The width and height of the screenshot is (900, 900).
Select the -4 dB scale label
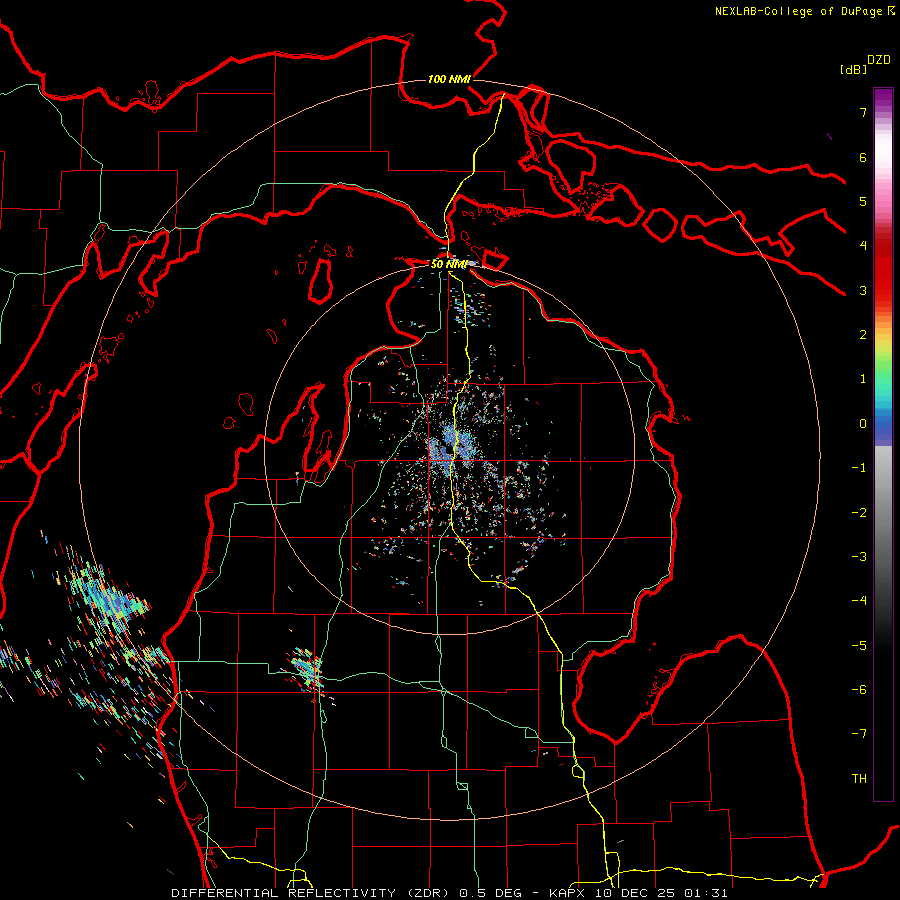point(859,601)
